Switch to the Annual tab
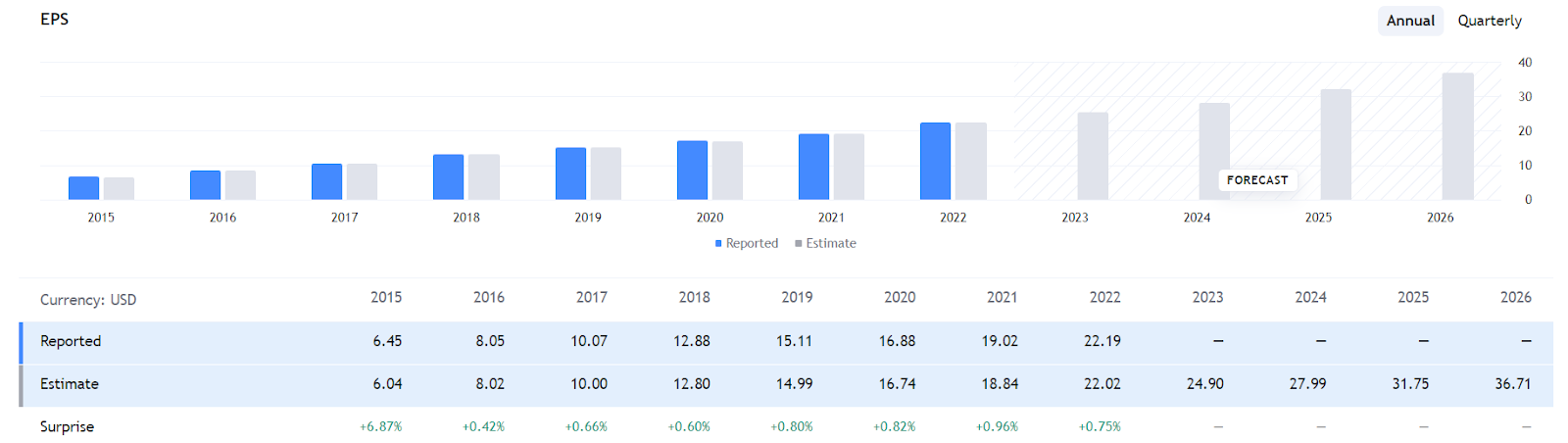 pos(1410,21)
